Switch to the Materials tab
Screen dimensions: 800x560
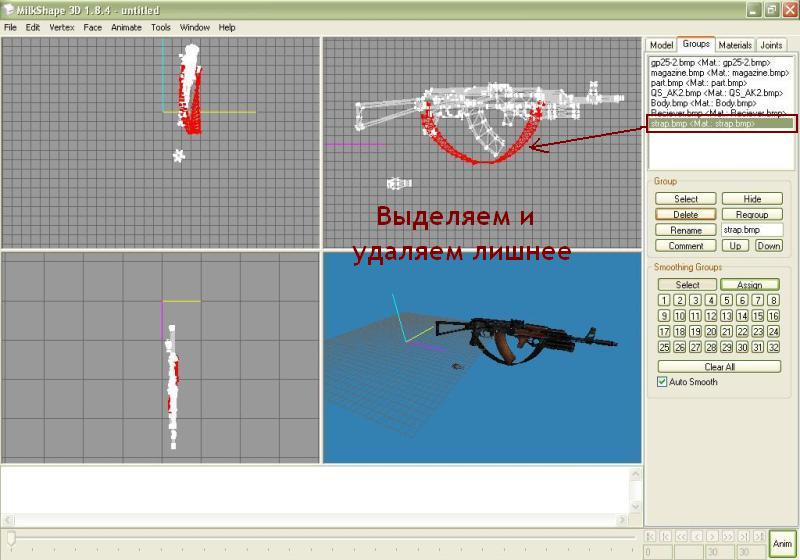point(734,45)
